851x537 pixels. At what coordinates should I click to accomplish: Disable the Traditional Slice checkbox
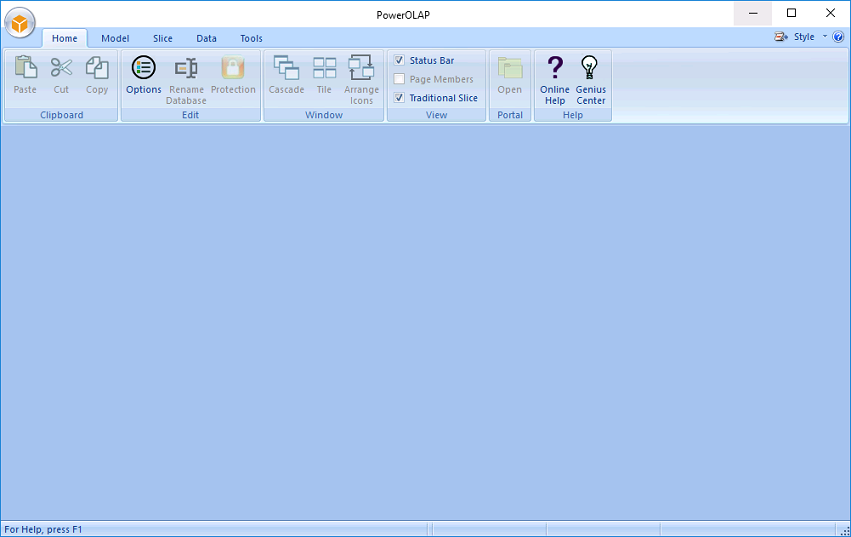[400, 98]
